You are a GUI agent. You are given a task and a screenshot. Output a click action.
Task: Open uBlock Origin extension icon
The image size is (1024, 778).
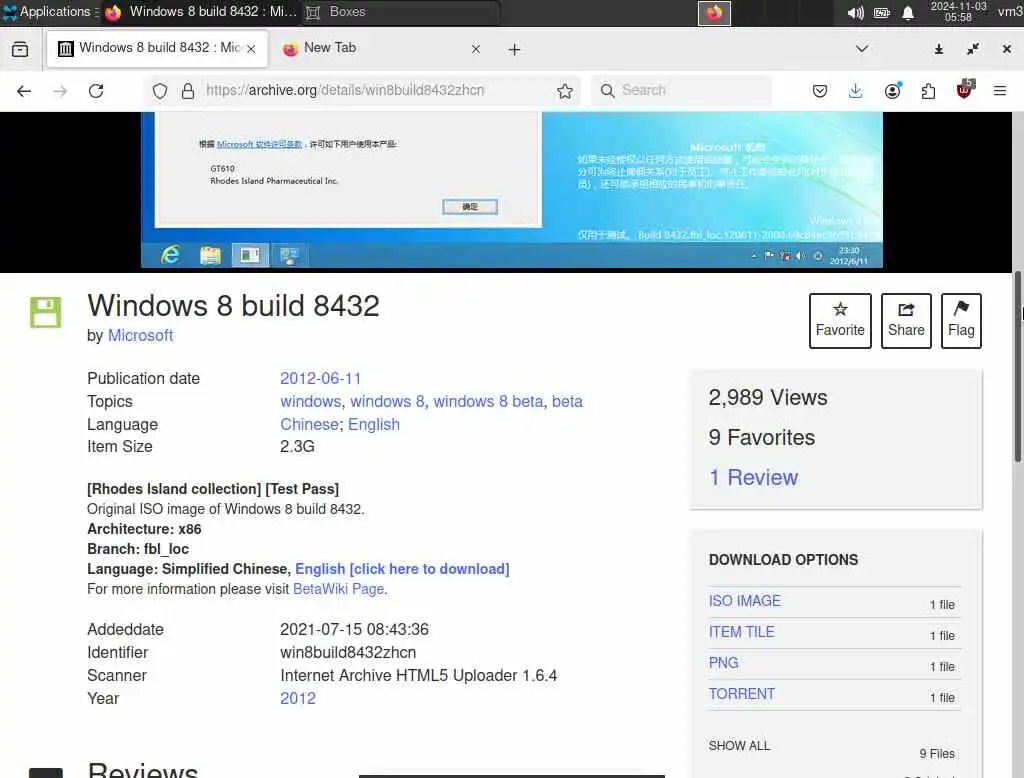point(964,89)
